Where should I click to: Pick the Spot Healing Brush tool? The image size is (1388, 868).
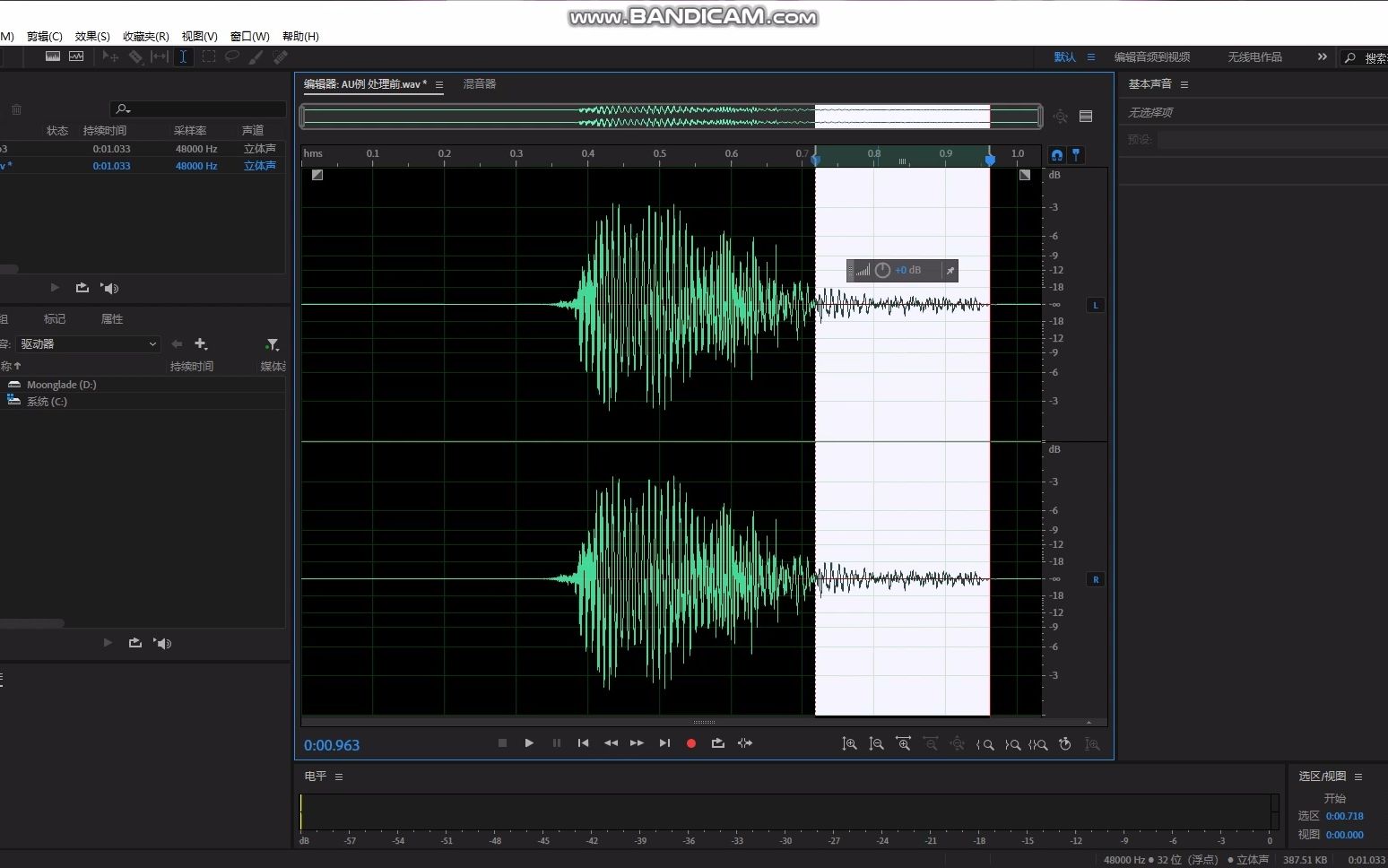click(x=280, y=56)
